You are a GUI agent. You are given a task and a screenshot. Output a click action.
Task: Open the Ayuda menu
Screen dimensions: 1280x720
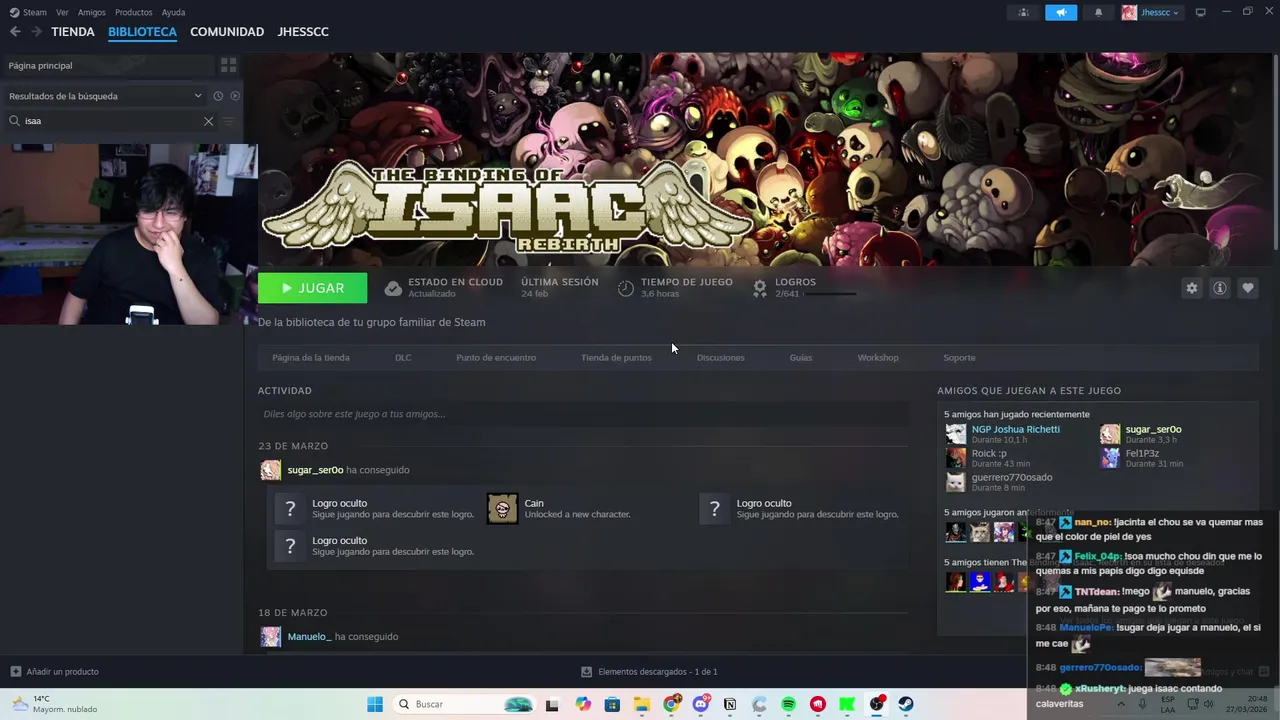tap(173, 12)
